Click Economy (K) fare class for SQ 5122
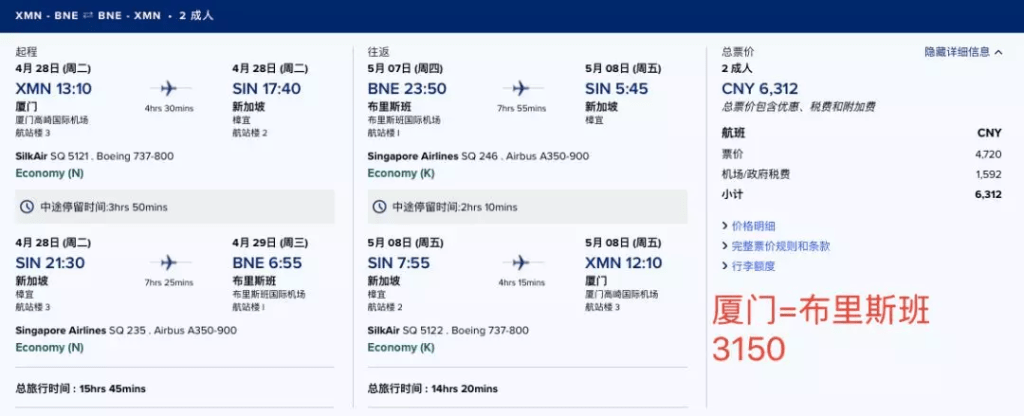1024x416 pixels. click(x=402, y=347)
